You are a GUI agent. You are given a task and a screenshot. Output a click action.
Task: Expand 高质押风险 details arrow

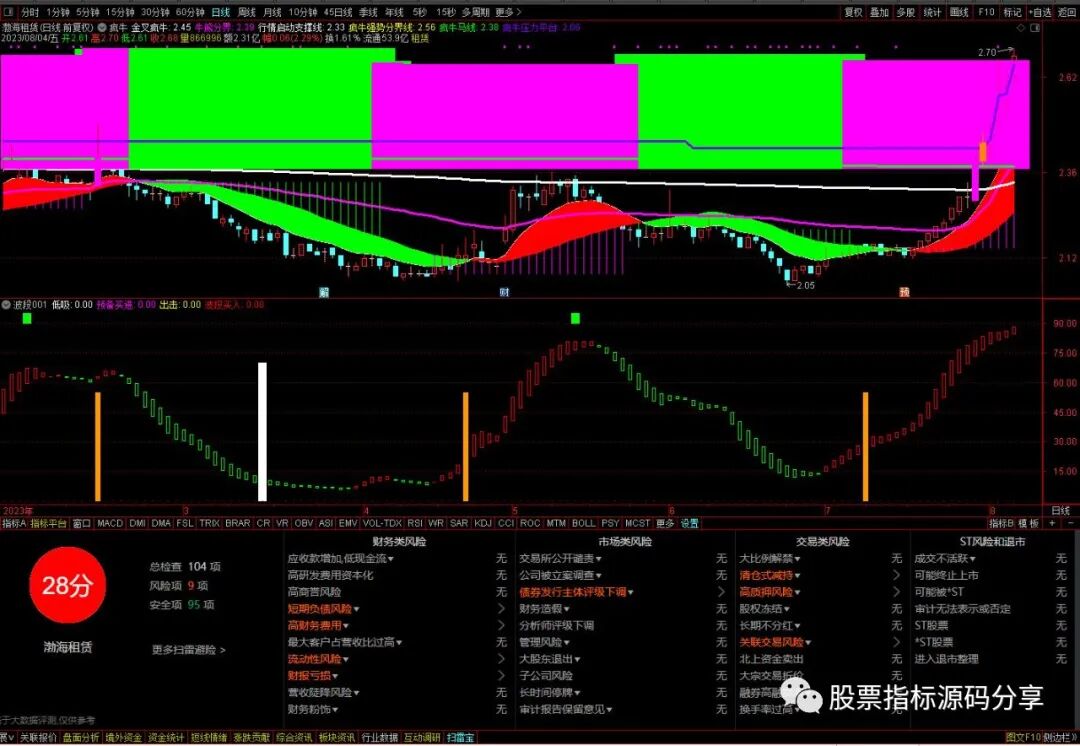click(x=896, y=592)
